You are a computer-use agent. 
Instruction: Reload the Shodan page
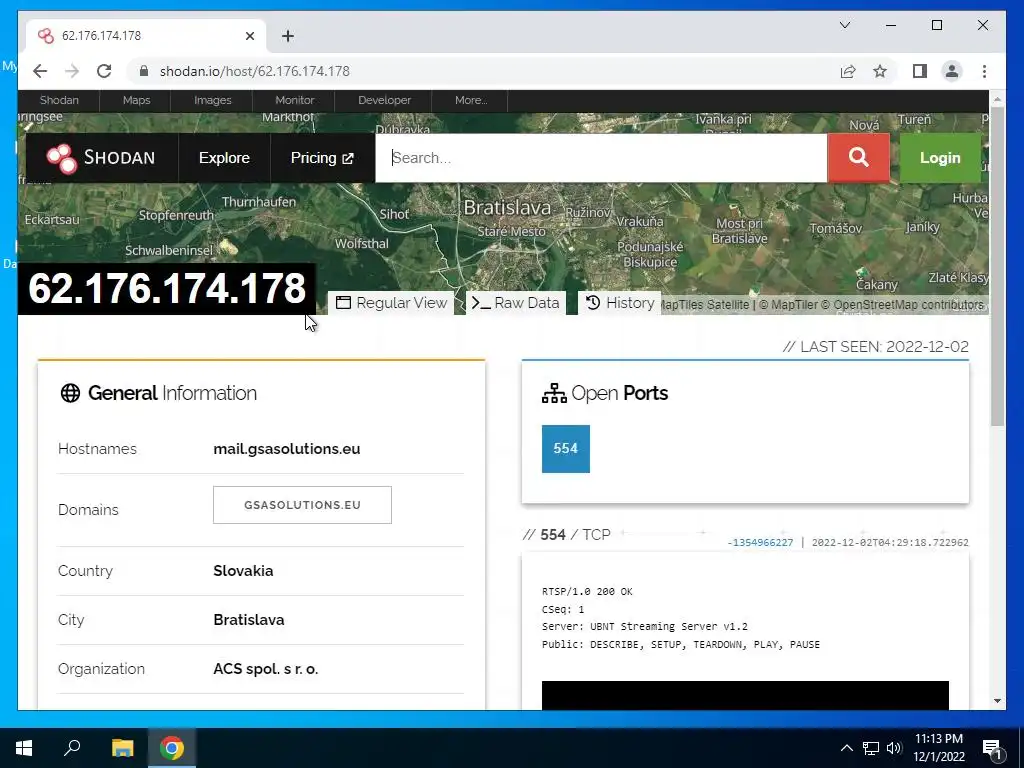pos(104,71)
